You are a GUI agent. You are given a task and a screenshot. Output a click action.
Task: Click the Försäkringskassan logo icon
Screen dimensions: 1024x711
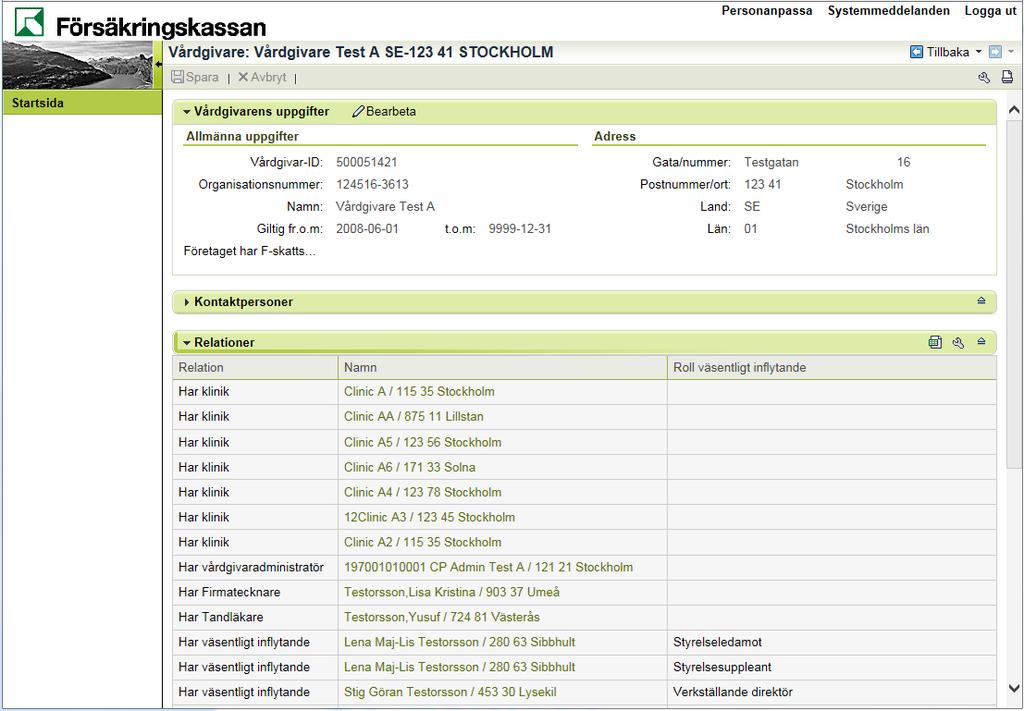(29, 23)
